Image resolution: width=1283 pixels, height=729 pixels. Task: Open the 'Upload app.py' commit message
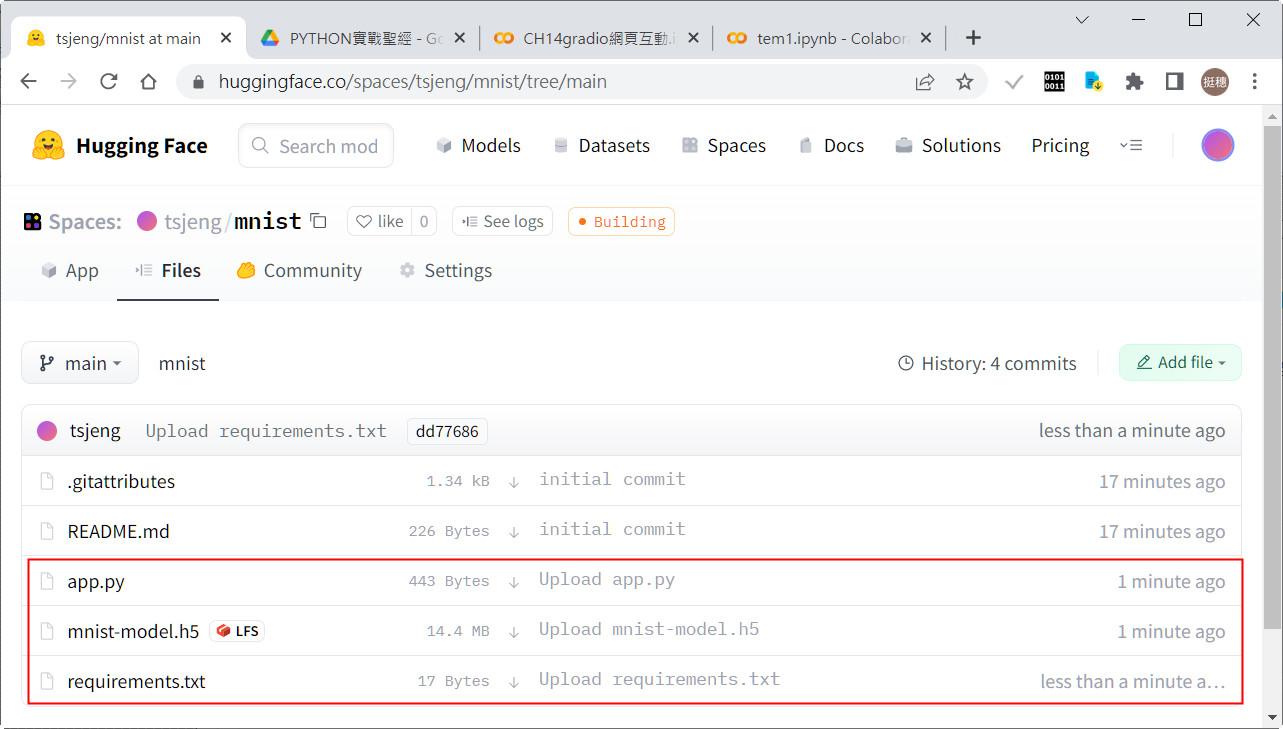(607, 580)
